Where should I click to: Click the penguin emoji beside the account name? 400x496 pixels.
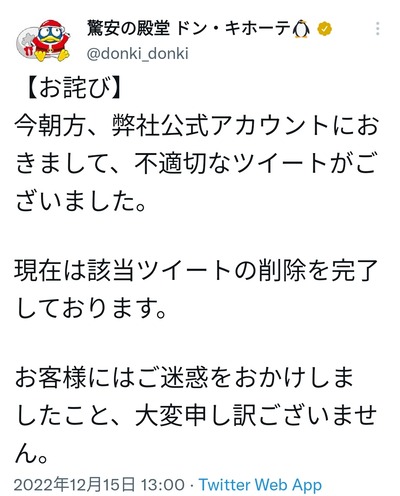pyautogui.click(x=301, y=29)
